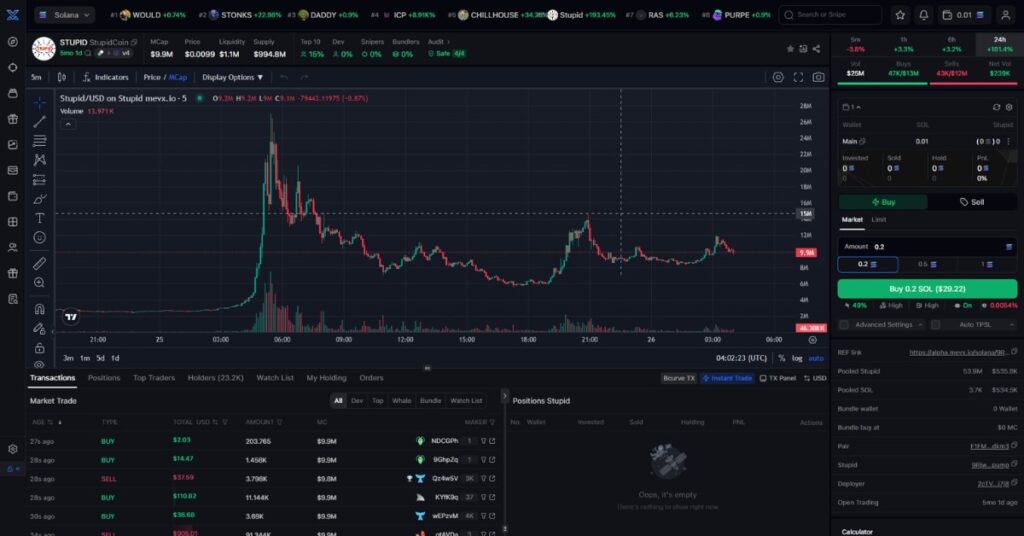
Task: Open candlestick chart type selector
Action: click(x=62, y=77)
